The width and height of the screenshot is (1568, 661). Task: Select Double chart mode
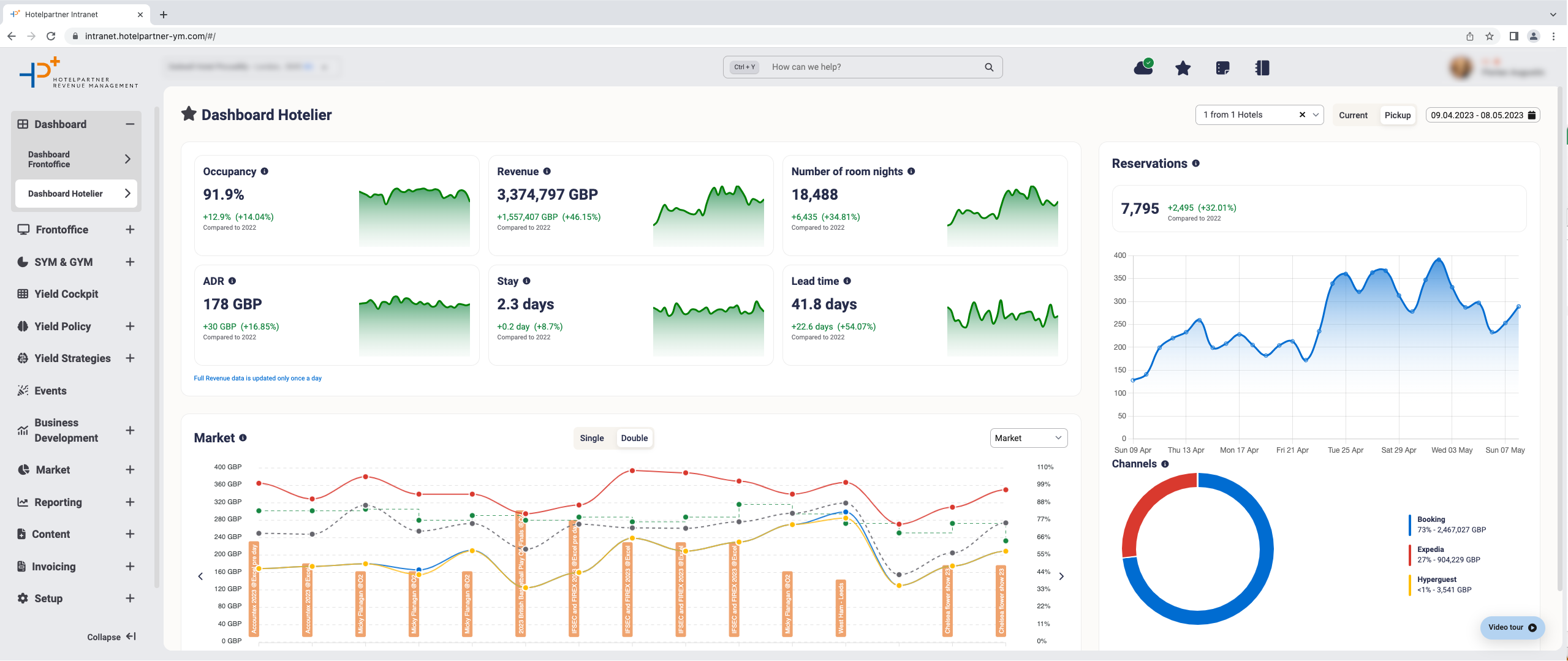[x=634, y=438]
